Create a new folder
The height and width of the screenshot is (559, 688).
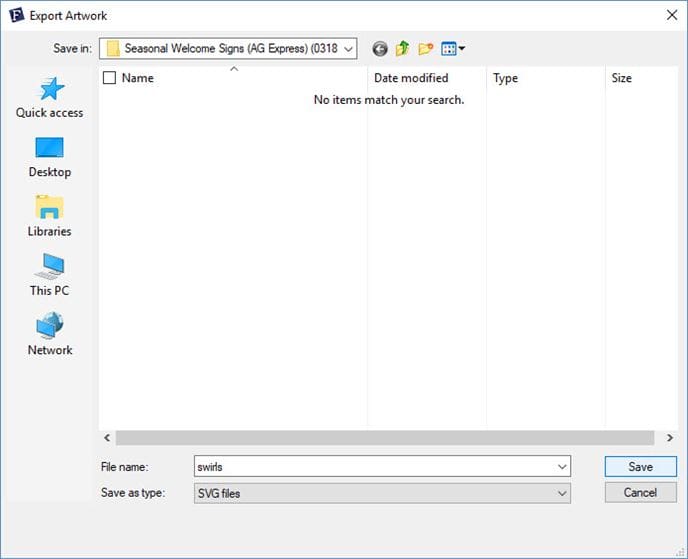pyautogui.click(x=425, y=48)
